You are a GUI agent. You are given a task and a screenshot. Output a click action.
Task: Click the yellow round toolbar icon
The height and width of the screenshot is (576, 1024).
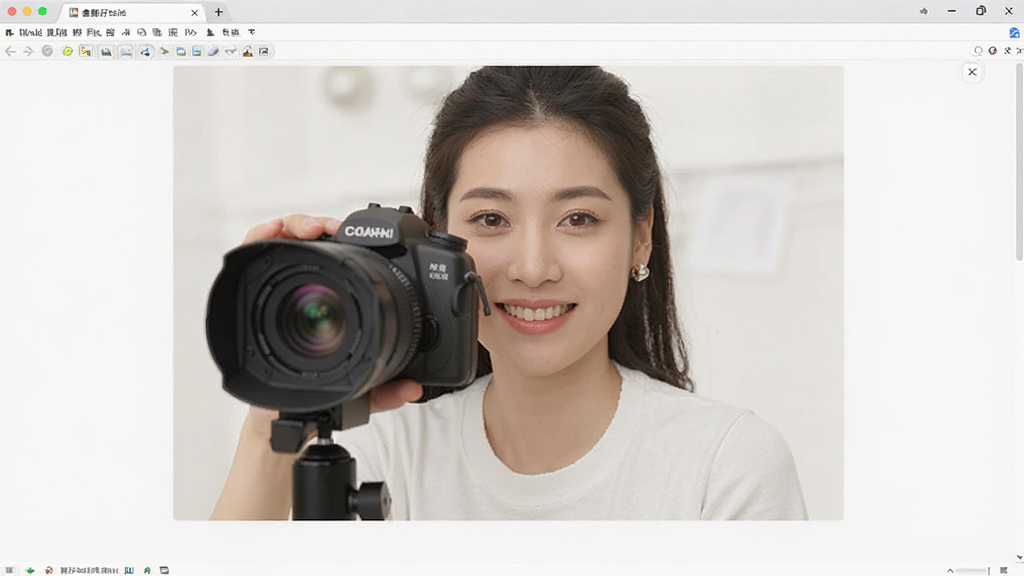[67, 51]
